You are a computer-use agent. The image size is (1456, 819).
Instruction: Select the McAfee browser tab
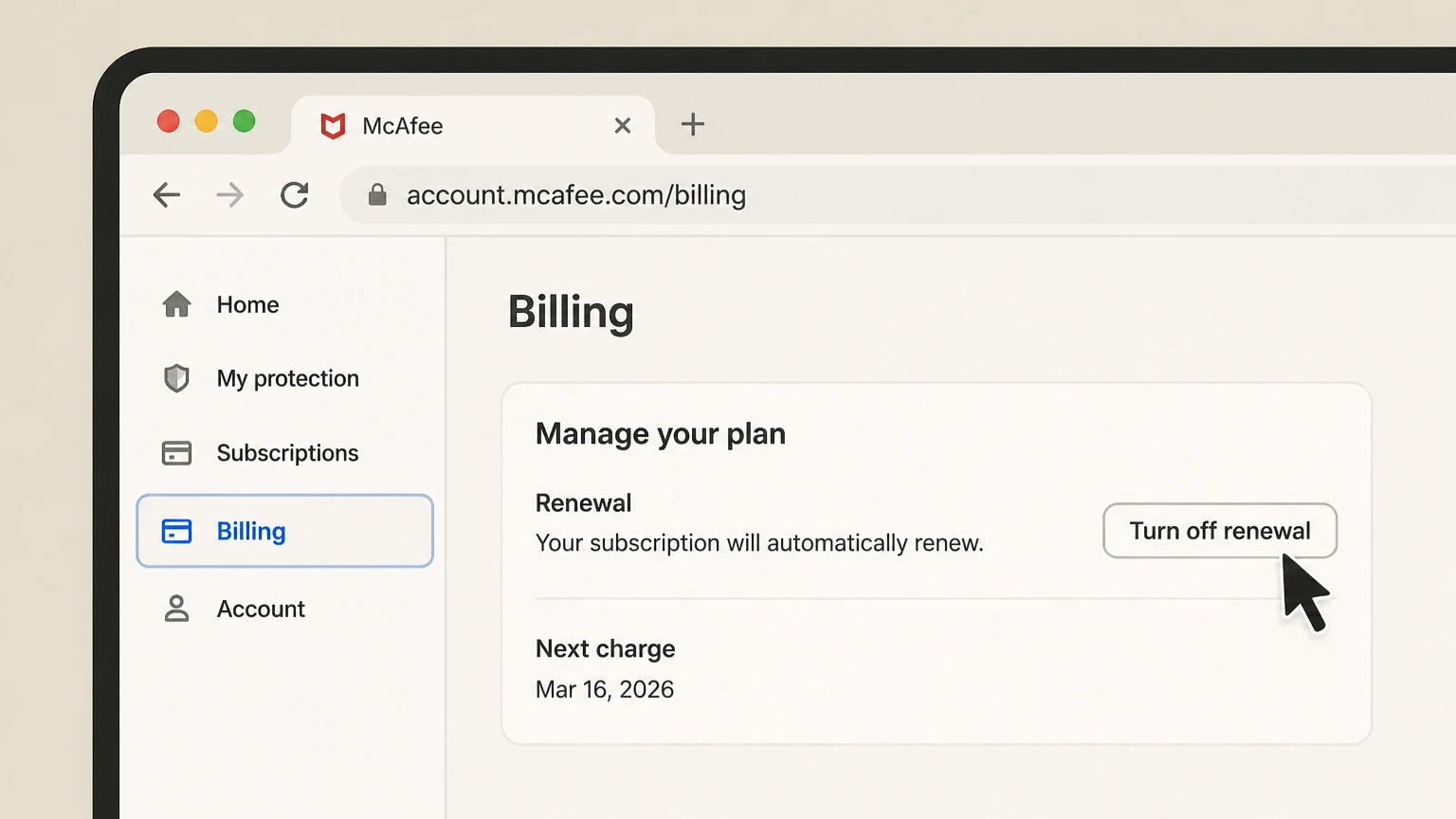coord(473,125)
